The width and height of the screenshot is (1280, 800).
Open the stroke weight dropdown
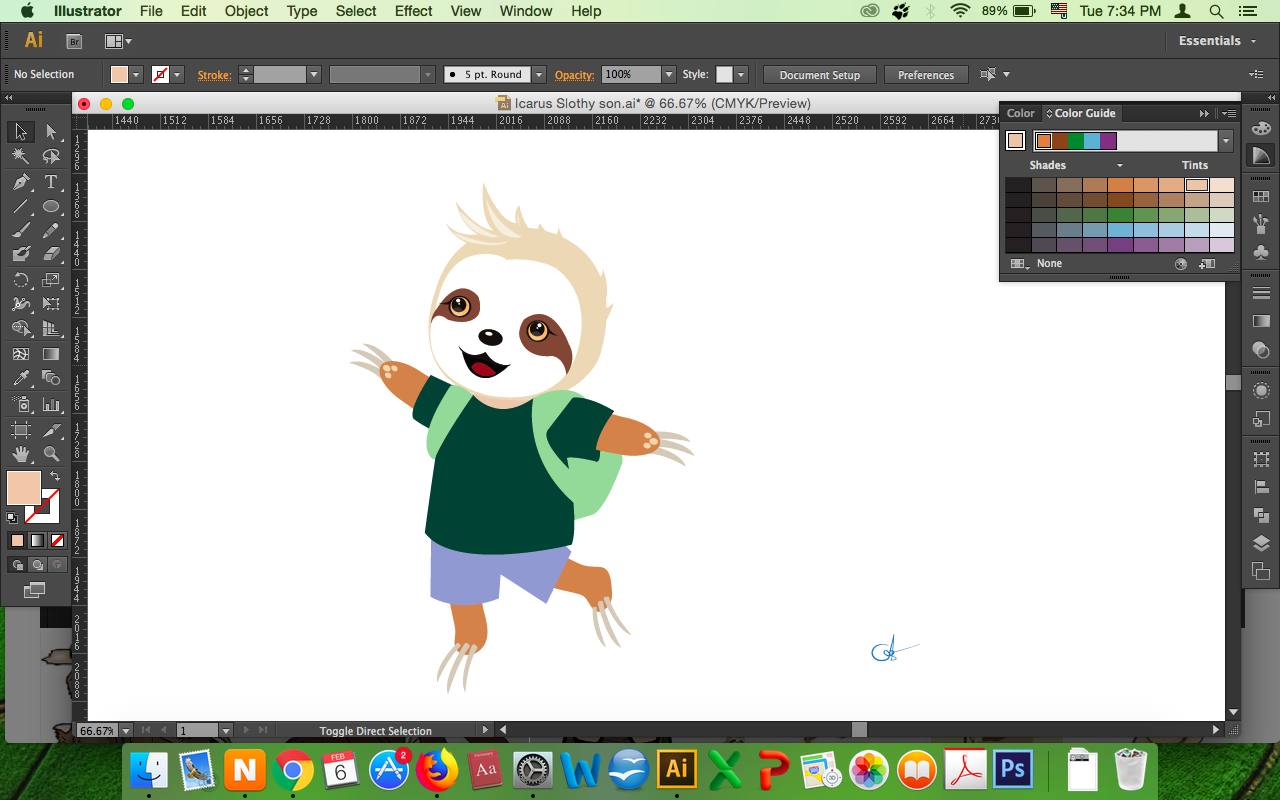[x=314, y=75]
